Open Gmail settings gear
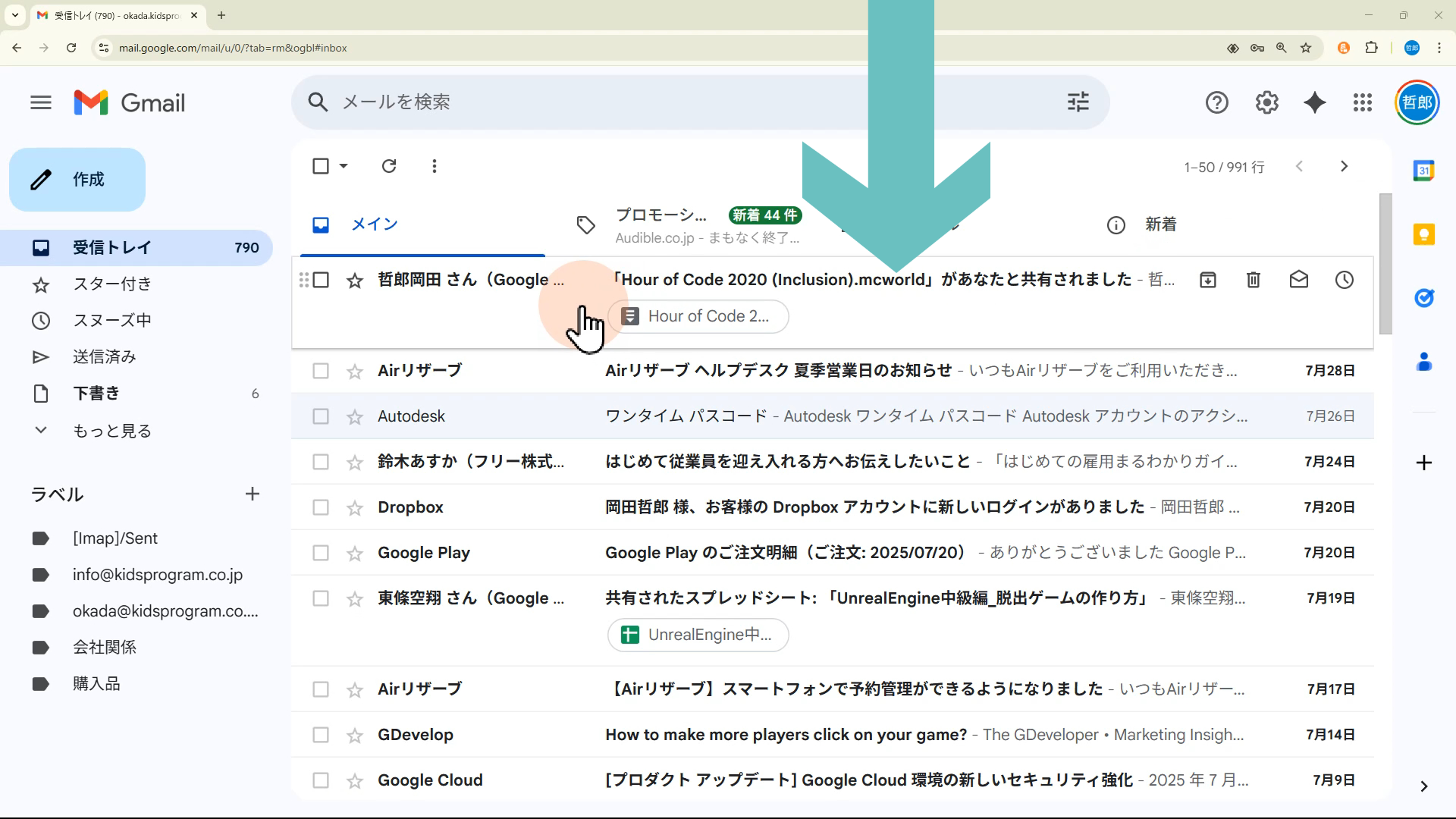Viewport: 1456px width, 819px height. click(1266, 102)
